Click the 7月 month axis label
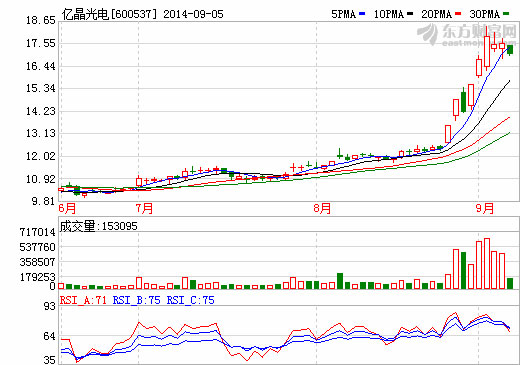Viewport: 520px width, 365px height. [x=144, y=209]
